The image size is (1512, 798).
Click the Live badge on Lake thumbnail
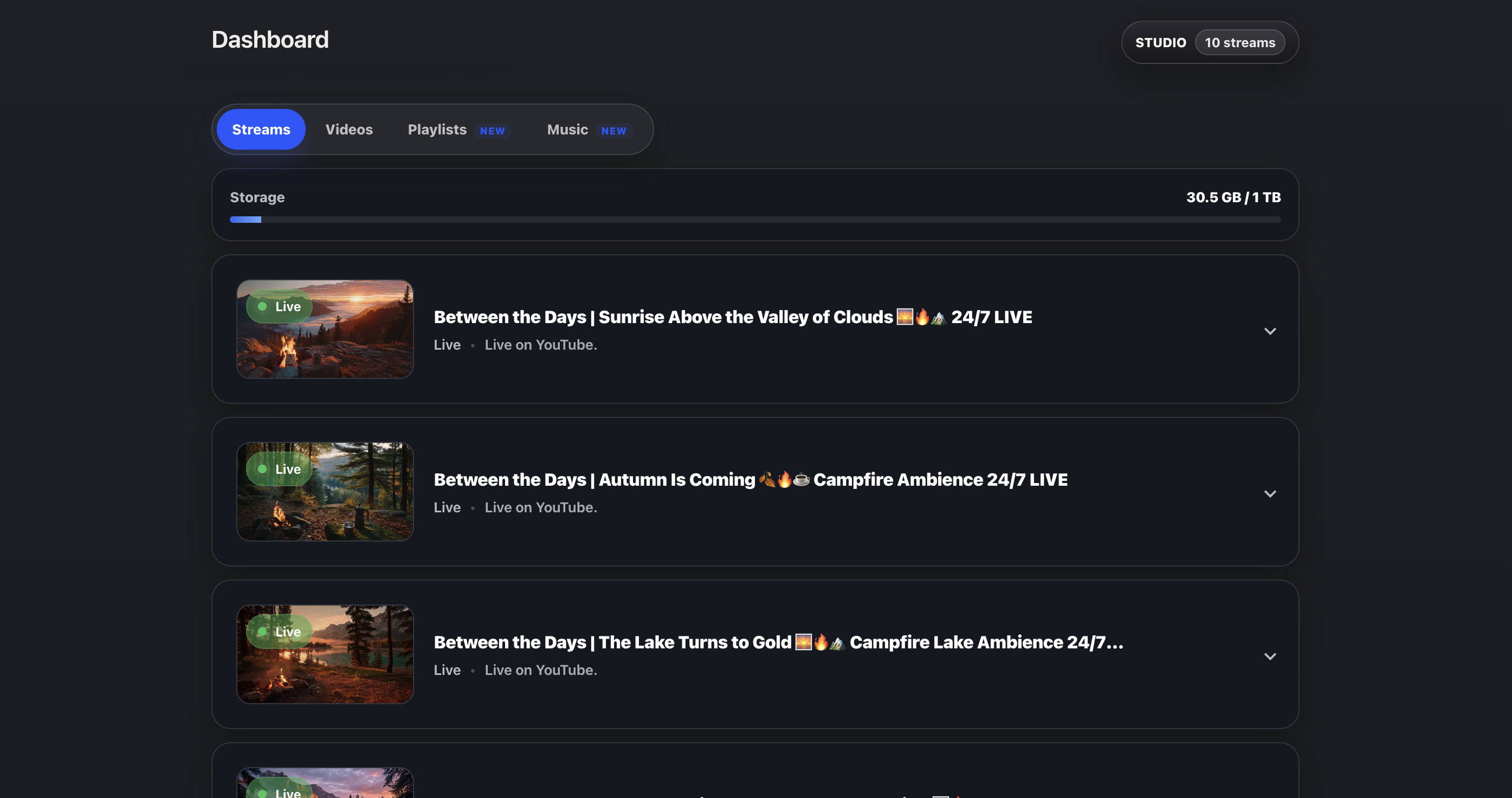[280, 632]
